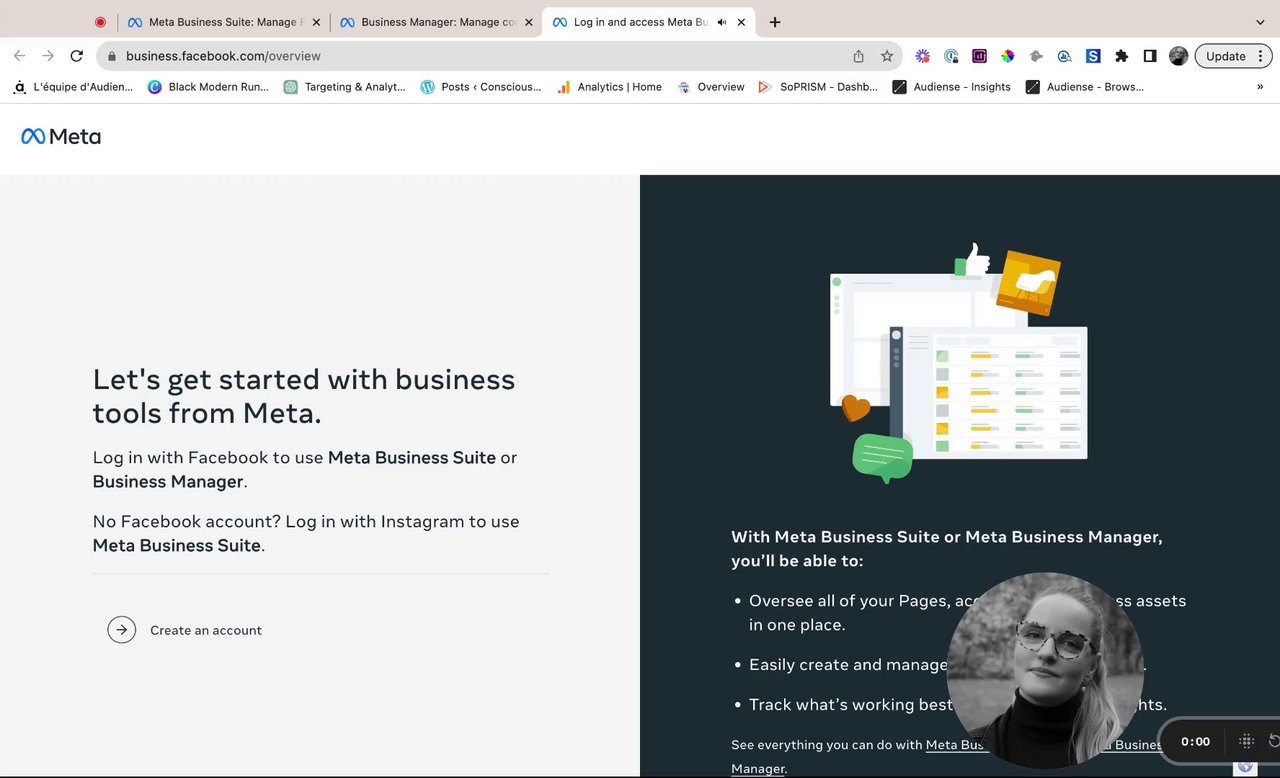
Task: Click the red recording indicator tab
Action: (x=100, y=22)
